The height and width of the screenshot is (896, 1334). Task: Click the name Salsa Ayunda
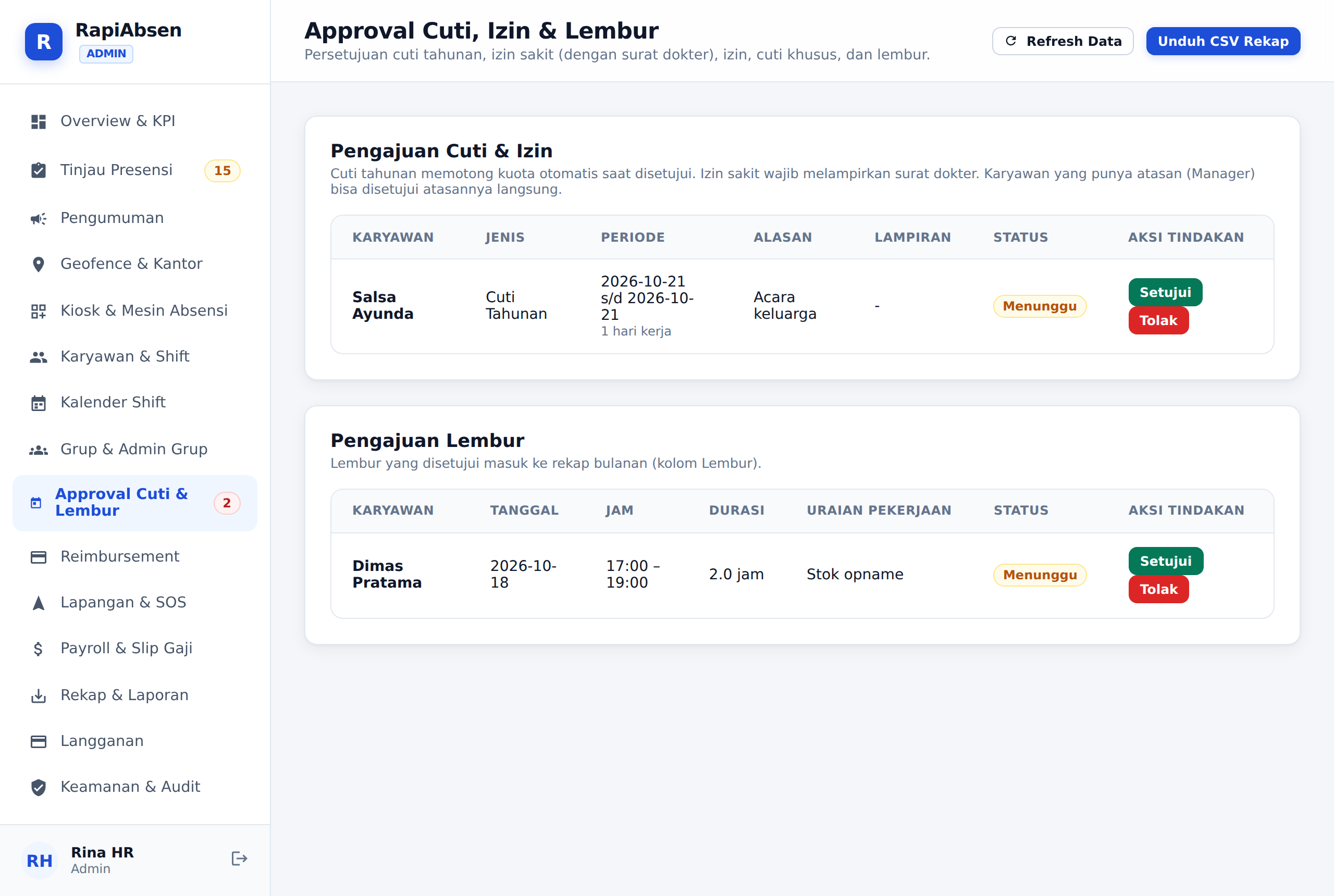(x=382, y=306)
